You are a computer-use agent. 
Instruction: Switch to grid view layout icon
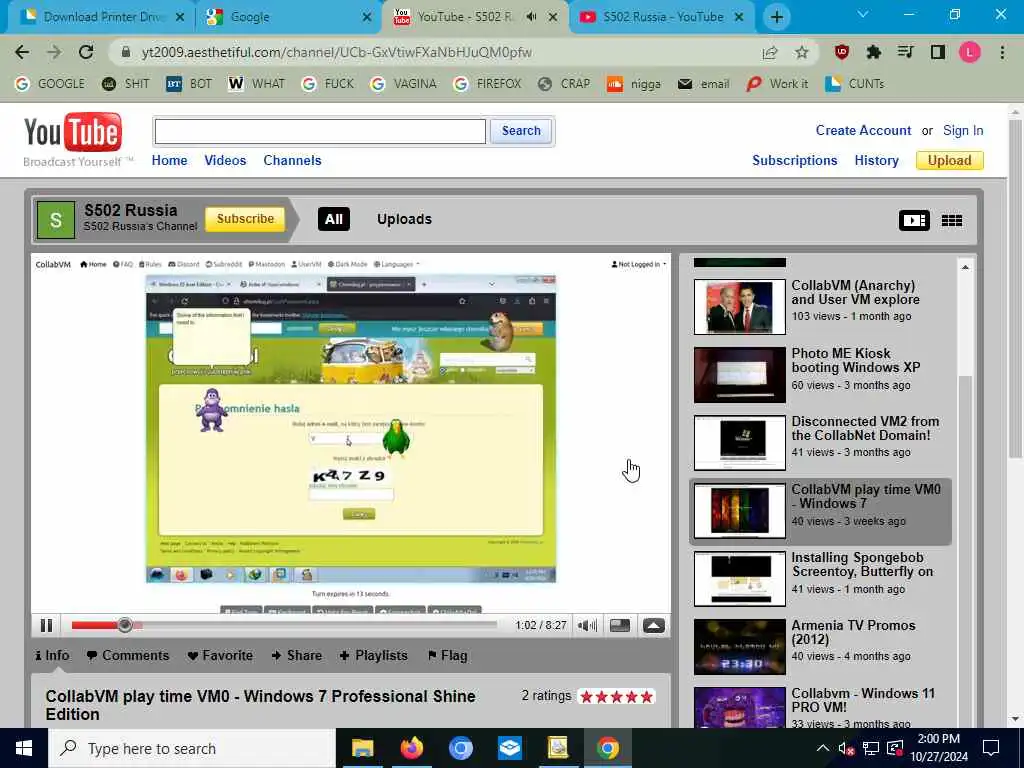tap(952, 221)
